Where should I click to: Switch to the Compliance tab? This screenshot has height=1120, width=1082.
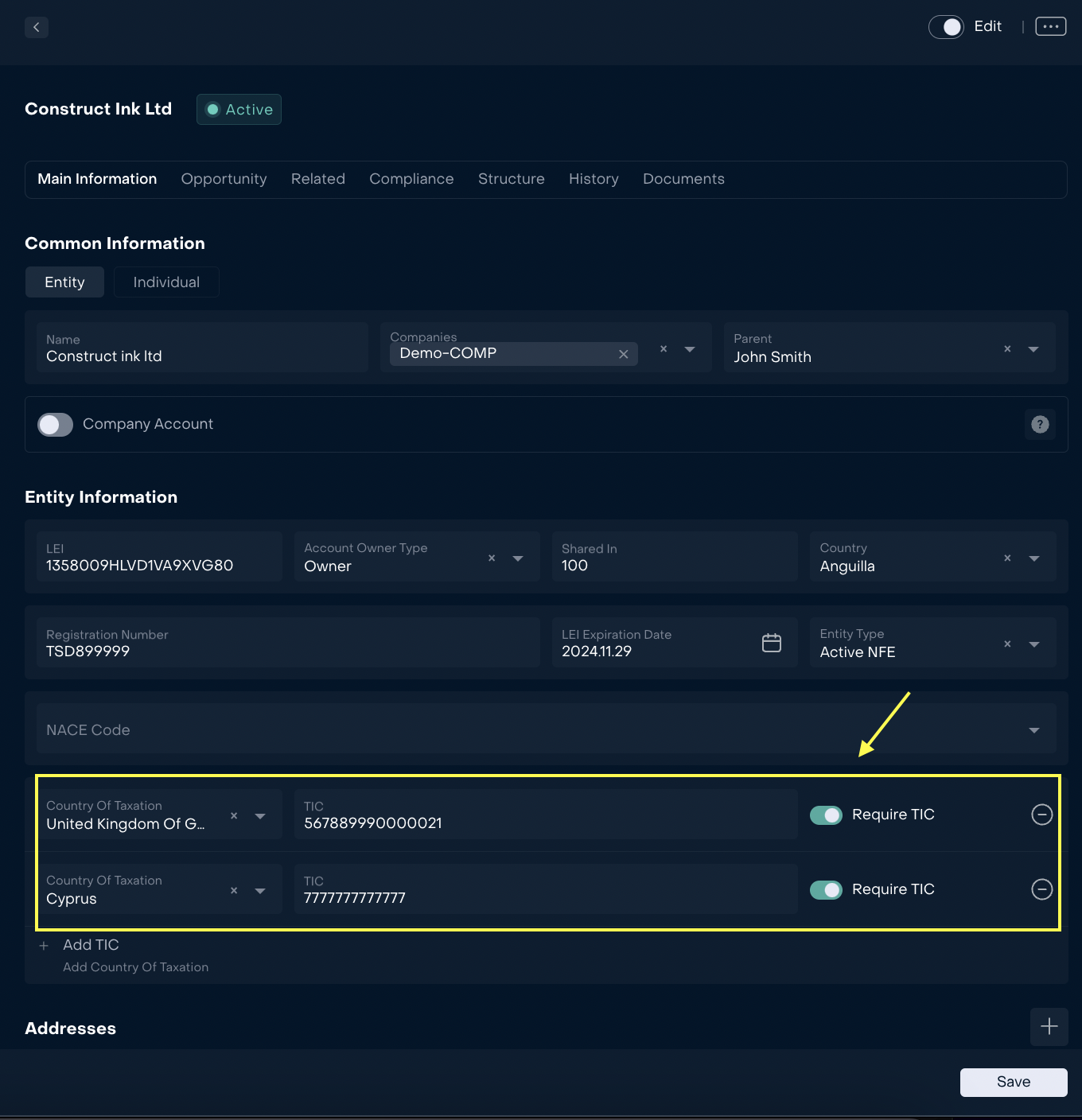(411, 179)
